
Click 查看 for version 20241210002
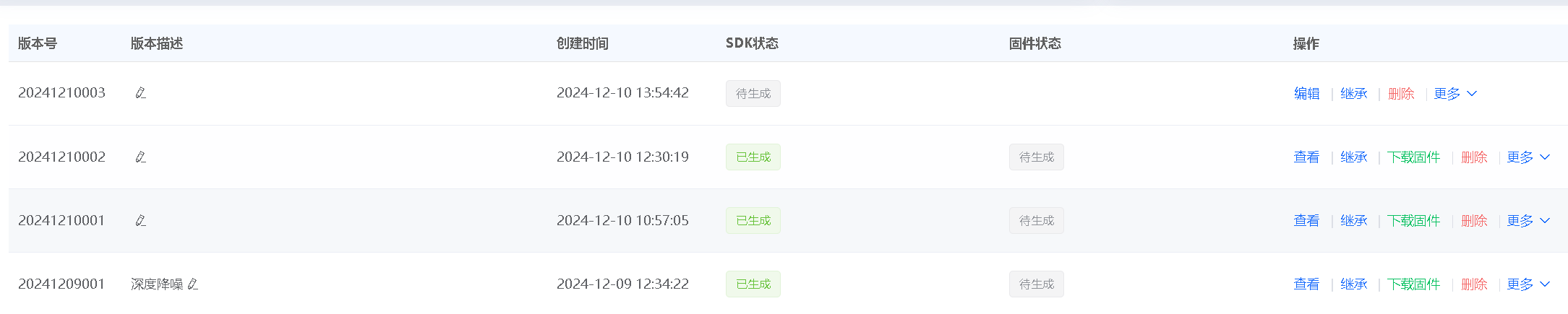click(1306, 157)
